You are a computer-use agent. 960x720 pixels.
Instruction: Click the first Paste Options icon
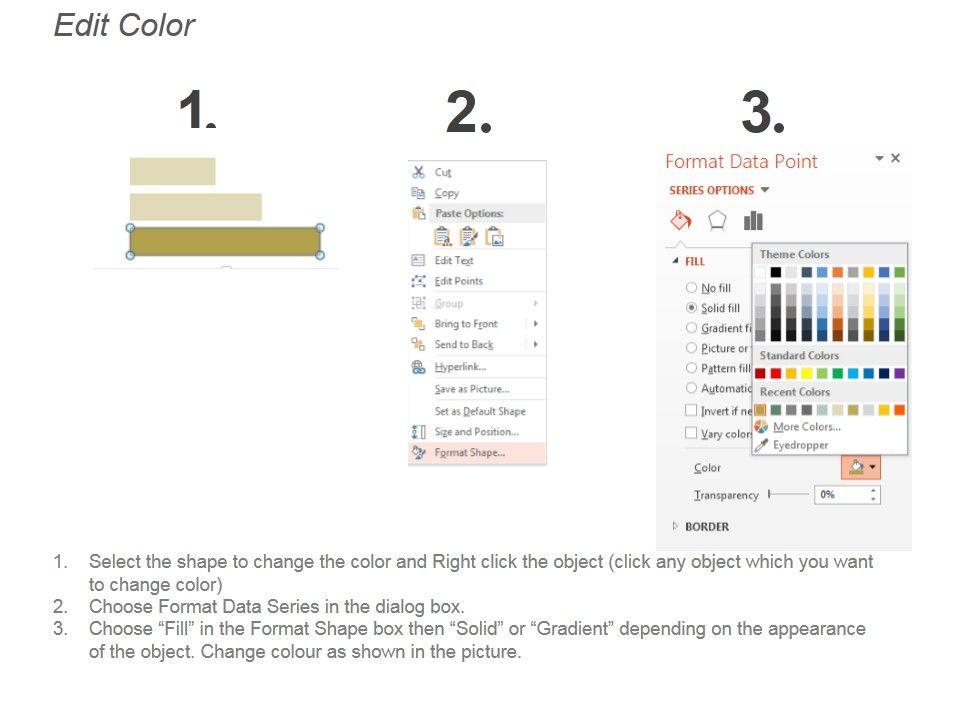(x=442, y=237)
